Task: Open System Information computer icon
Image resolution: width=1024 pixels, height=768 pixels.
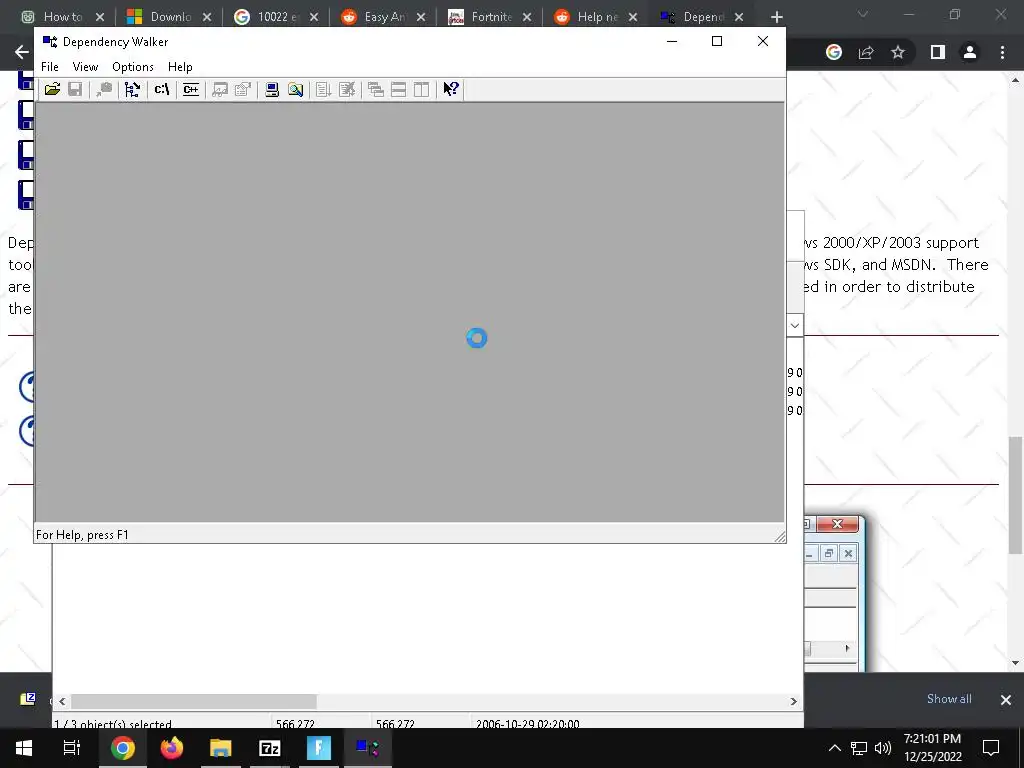Action: [272, 89]
